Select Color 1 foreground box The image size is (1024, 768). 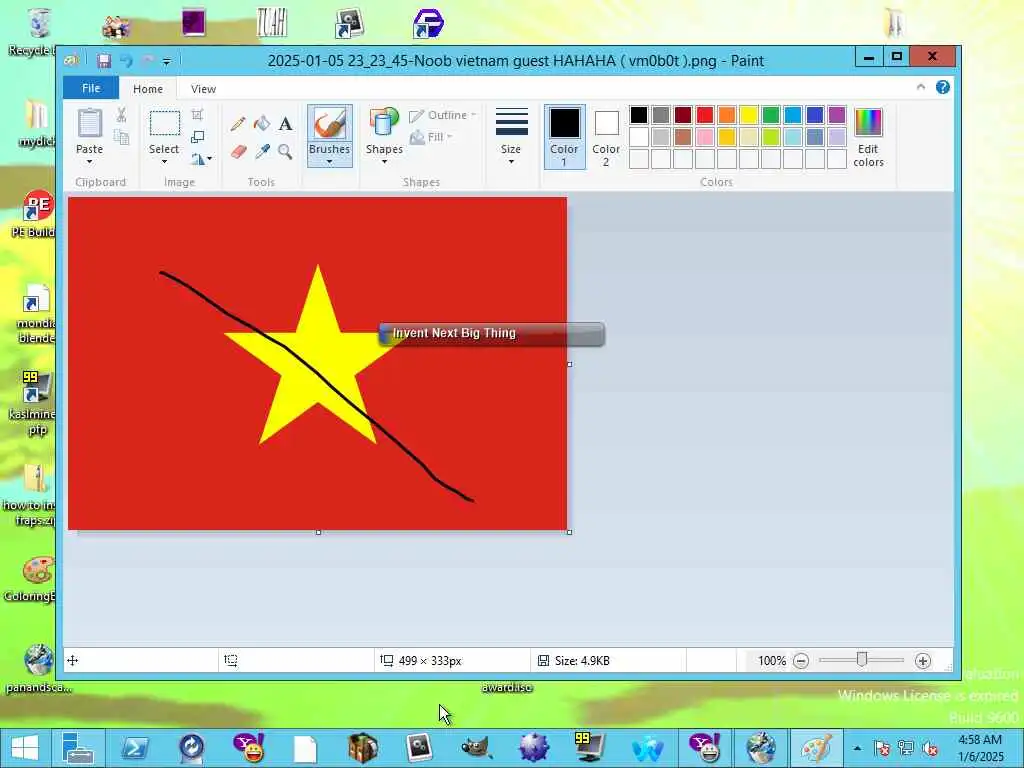click(x=564, y=136)
